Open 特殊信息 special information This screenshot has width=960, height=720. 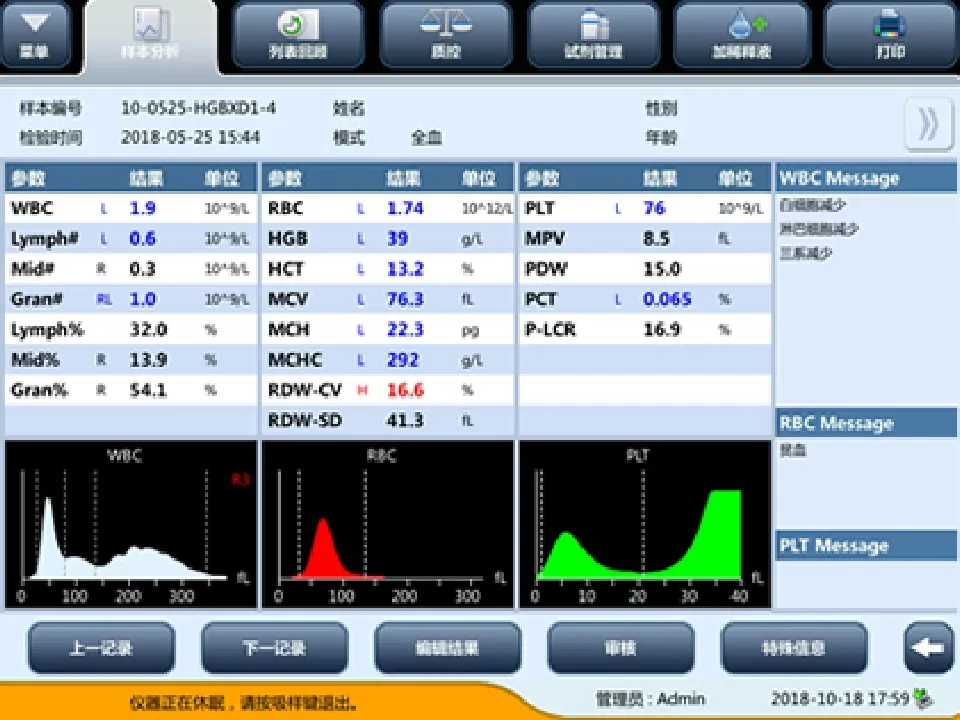[793, 648]
